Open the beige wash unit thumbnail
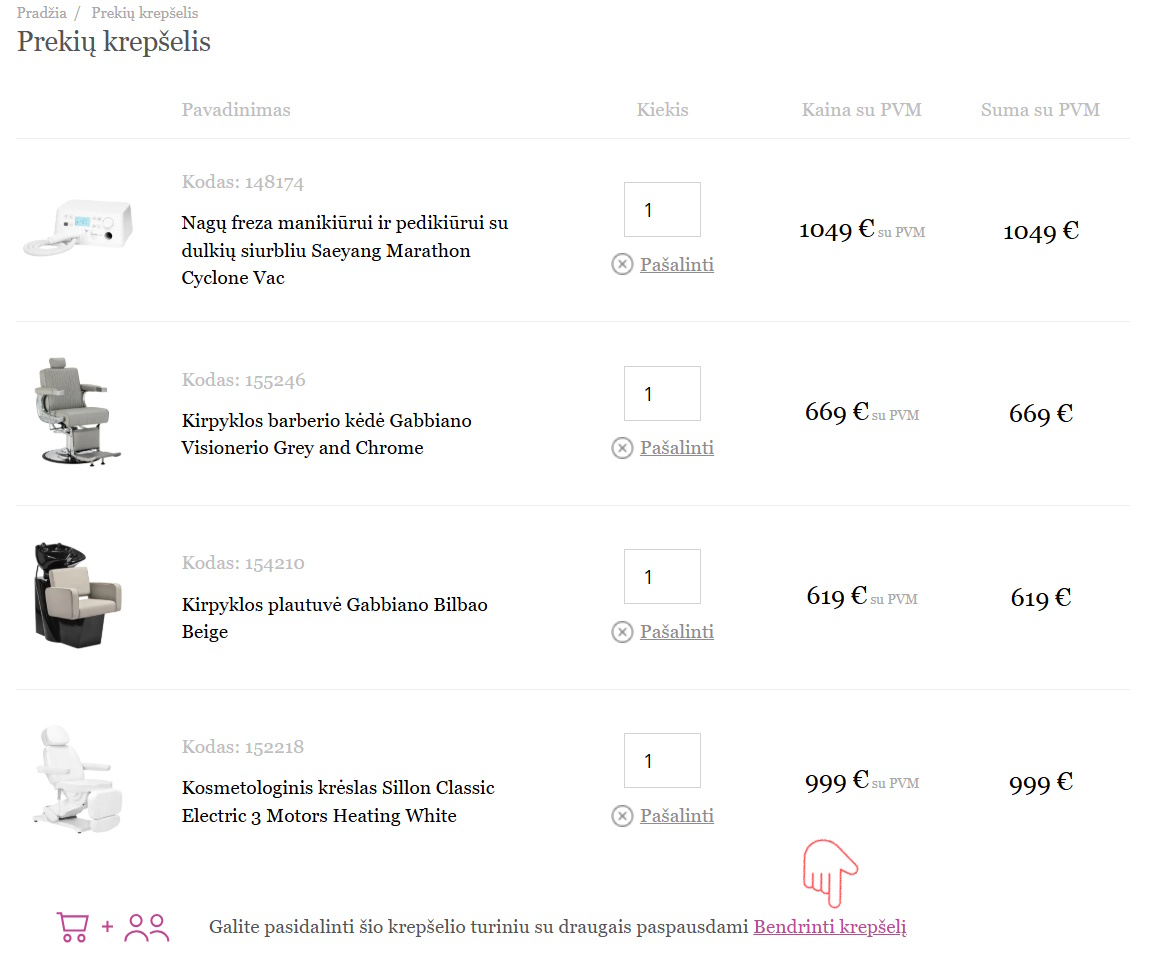This screenshot has height=957, width=1157. (78, 592)
